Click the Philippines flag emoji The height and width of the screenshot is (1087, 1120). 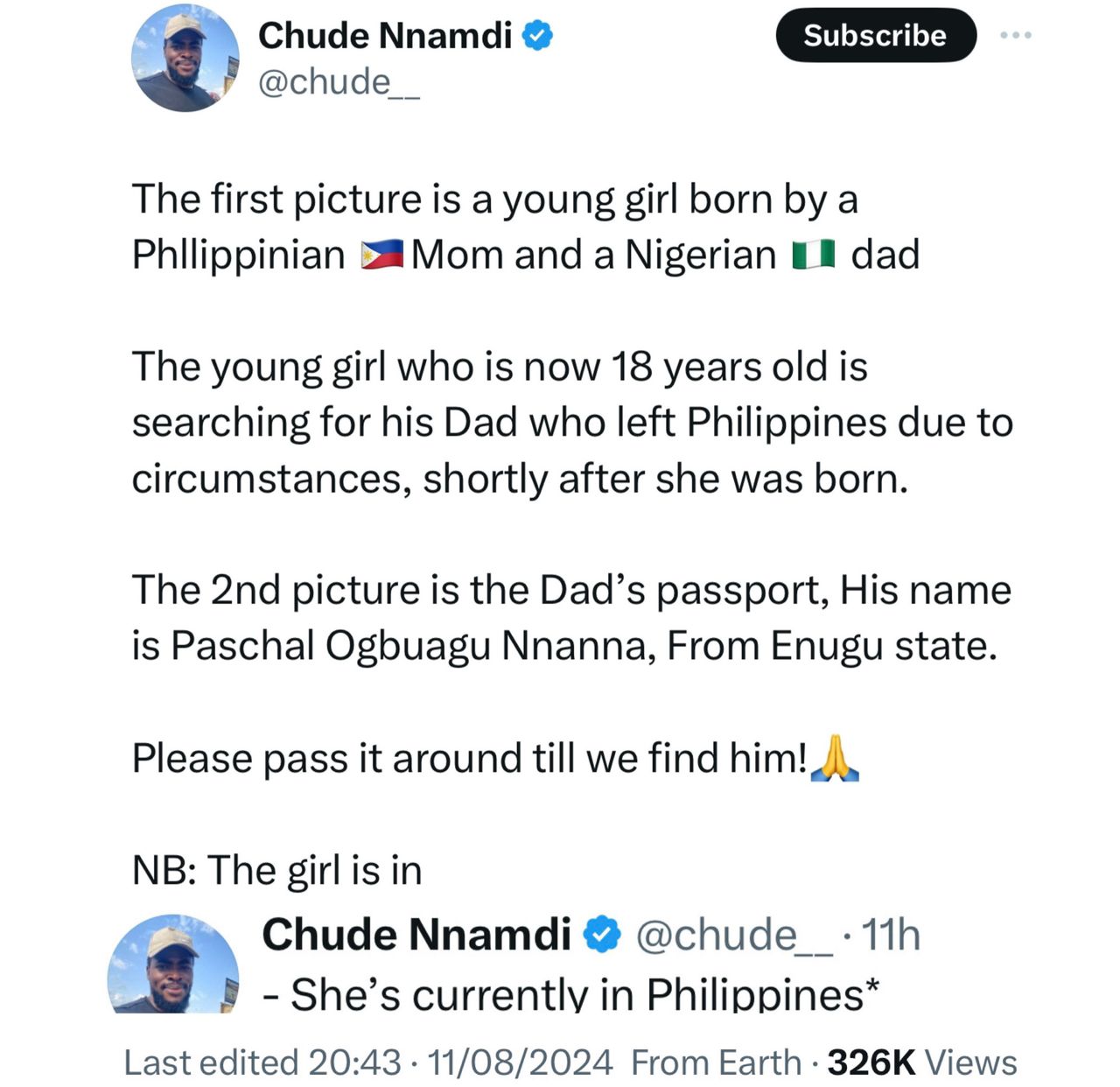pos(381,256)
